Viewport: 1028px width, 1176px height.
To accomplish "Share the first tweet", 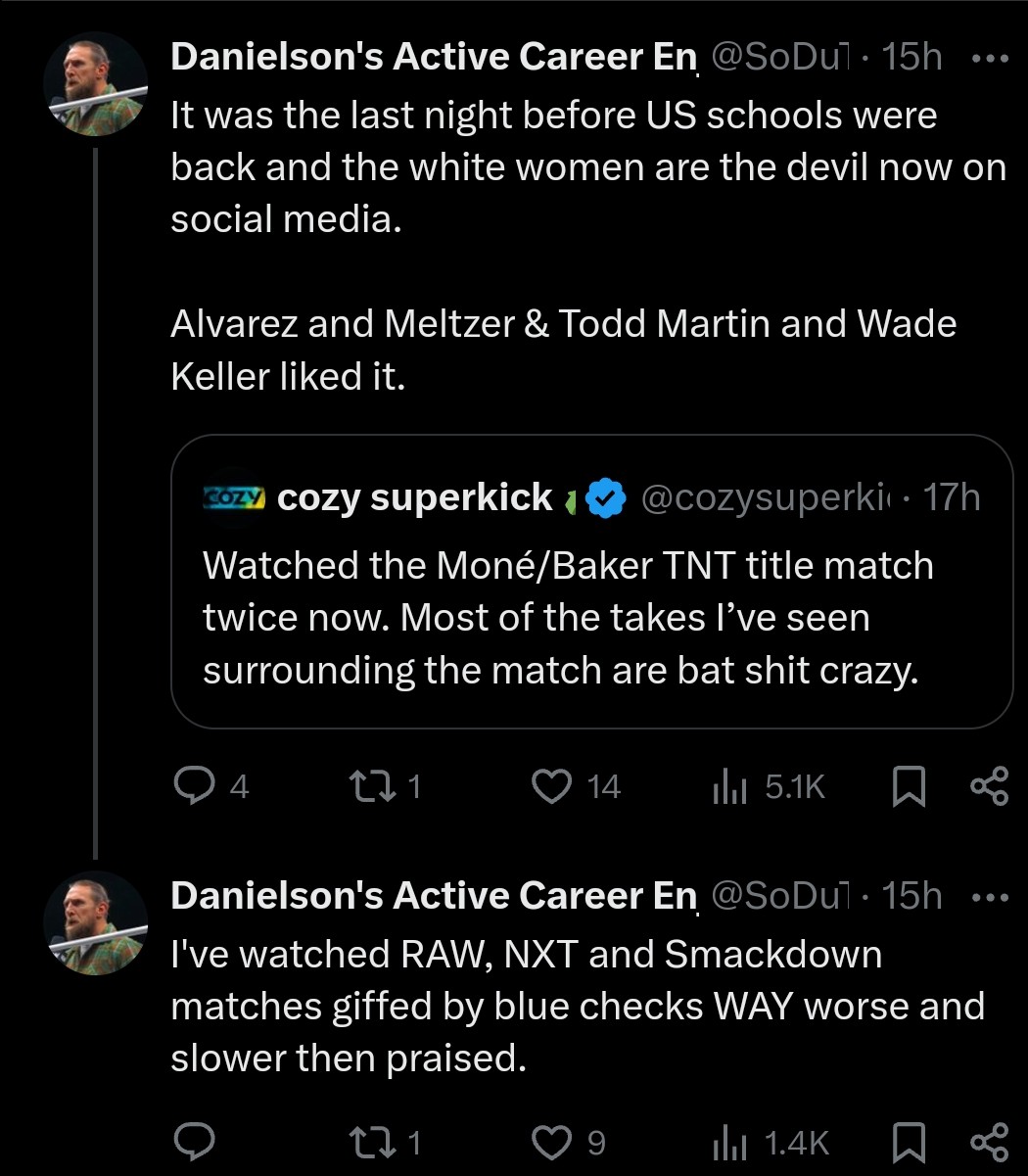I will click(988, 785).
